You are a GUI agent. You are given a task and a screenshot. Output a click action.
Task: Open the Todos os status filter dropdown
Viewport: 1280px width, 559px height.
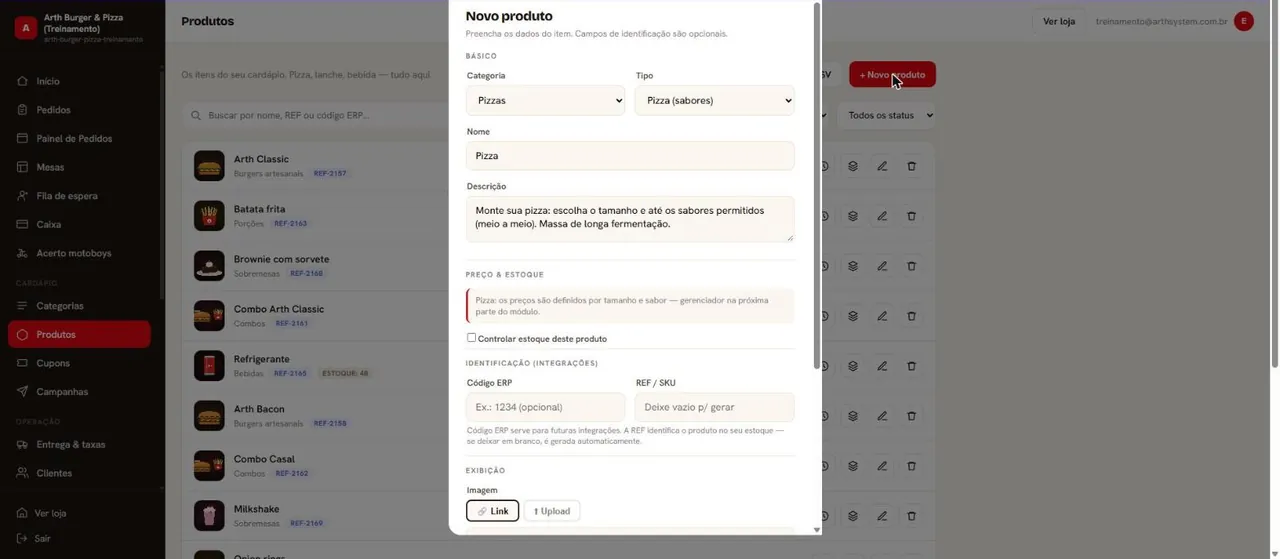click(887, 115)
